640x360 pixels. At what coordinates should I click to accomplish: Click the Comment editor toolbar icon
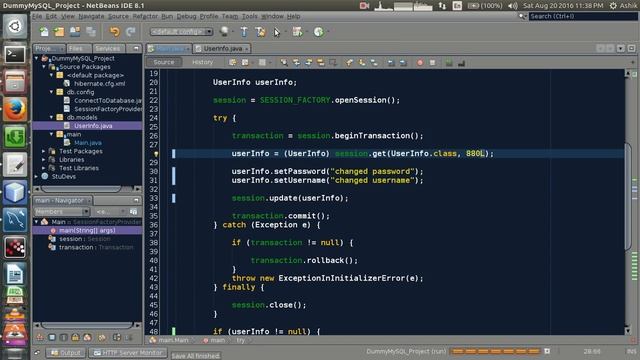click(449, 62)
